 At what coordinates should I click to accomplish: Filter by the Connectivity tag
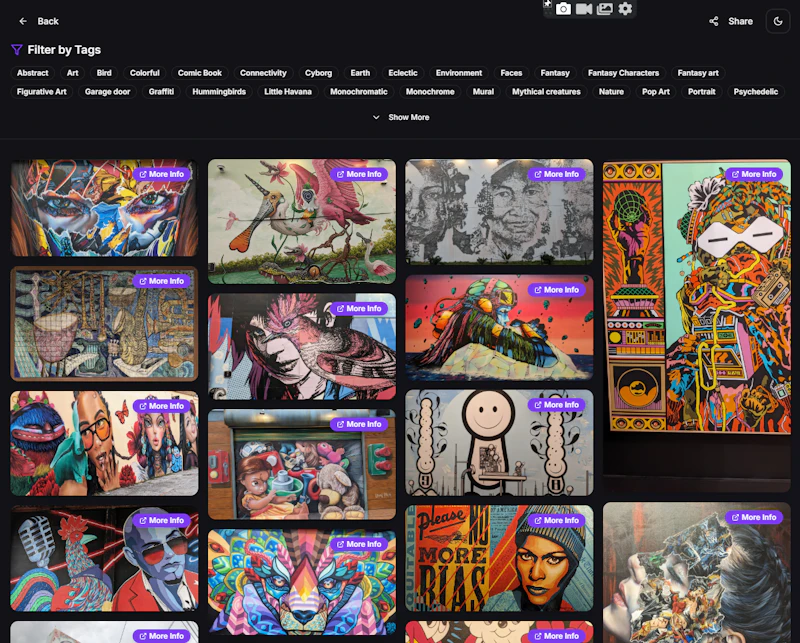coord(263,73)
